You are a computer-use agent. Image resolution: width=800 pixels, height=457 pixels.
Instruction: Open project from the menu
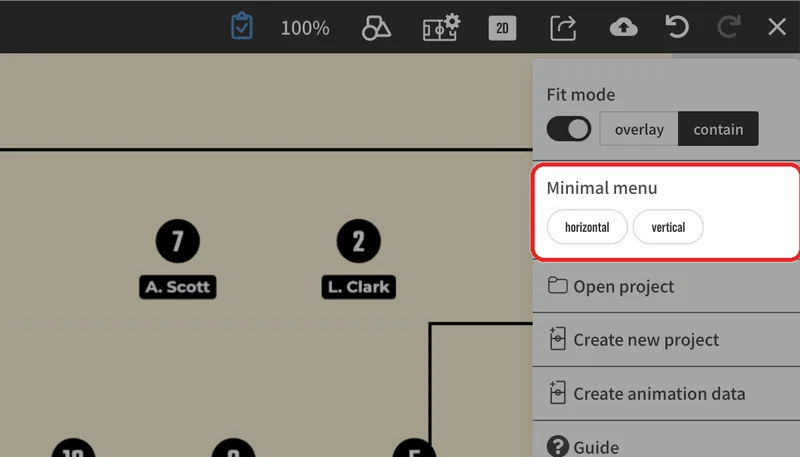[666, 287]
